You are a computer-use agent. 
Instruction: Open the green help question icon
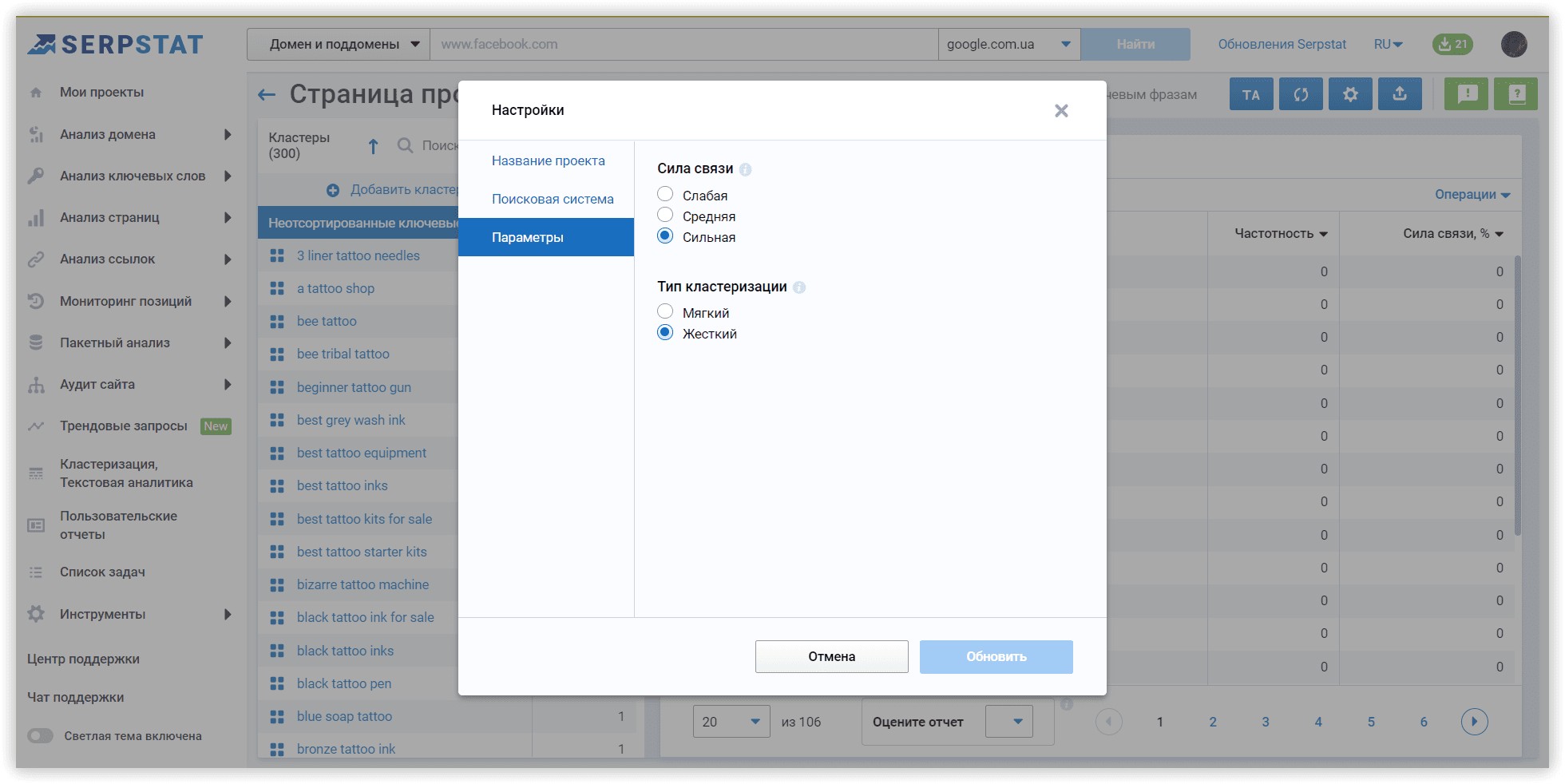pos(1516,94)
